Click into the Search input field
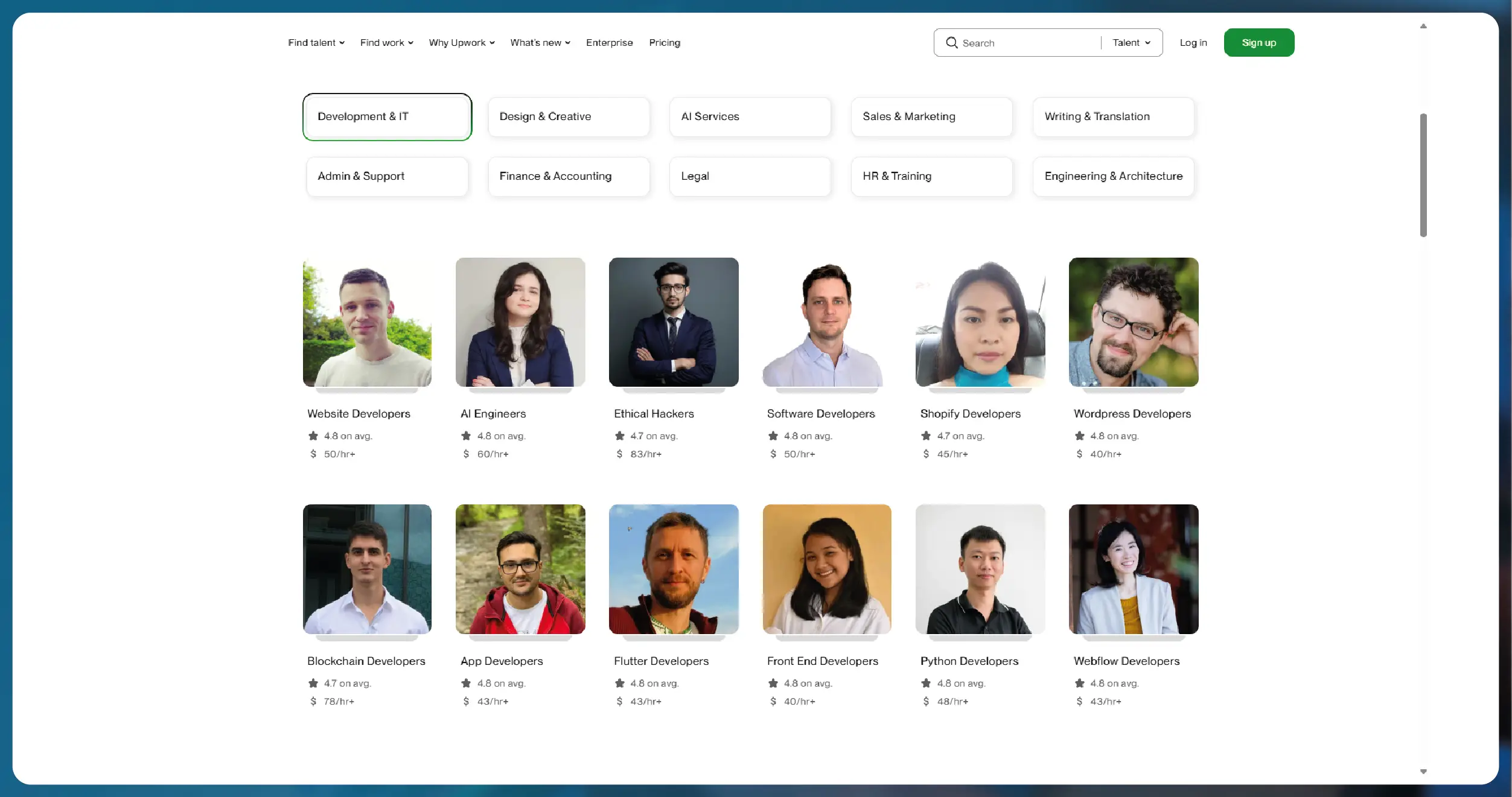 (x=1026, y=43)
